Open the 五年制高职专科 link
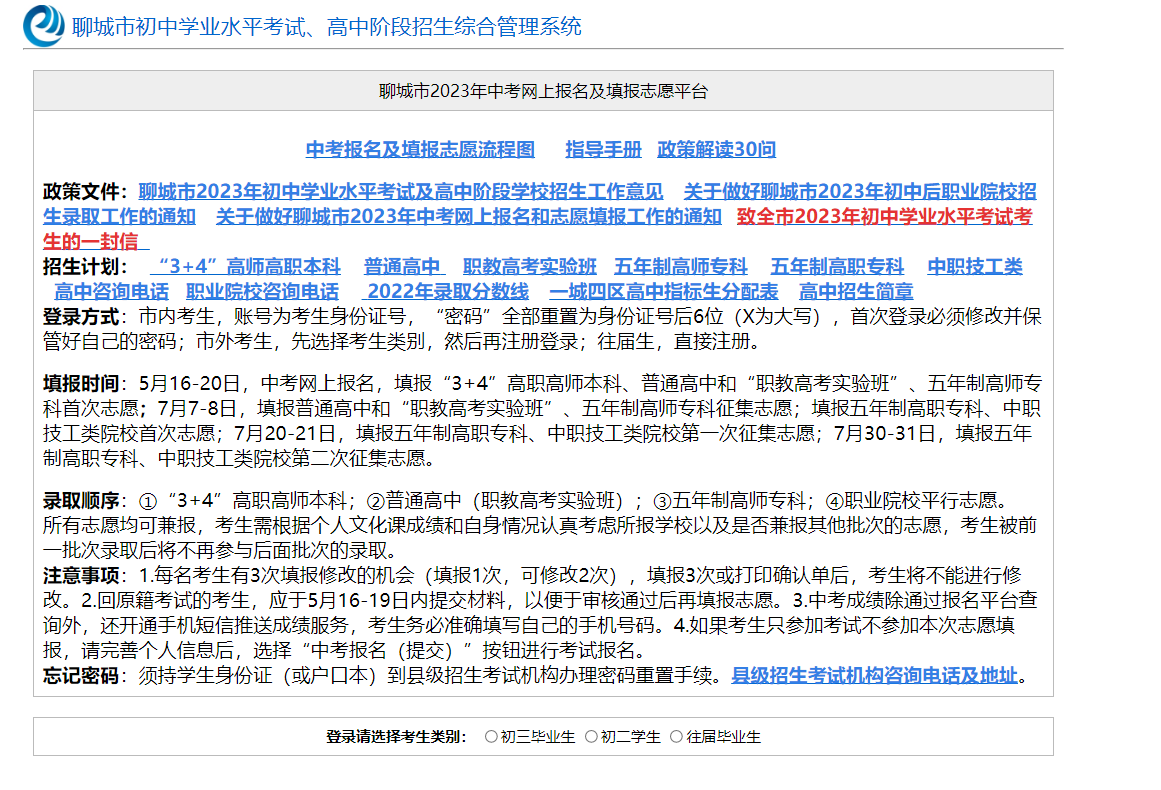 (x=837, y=267)
